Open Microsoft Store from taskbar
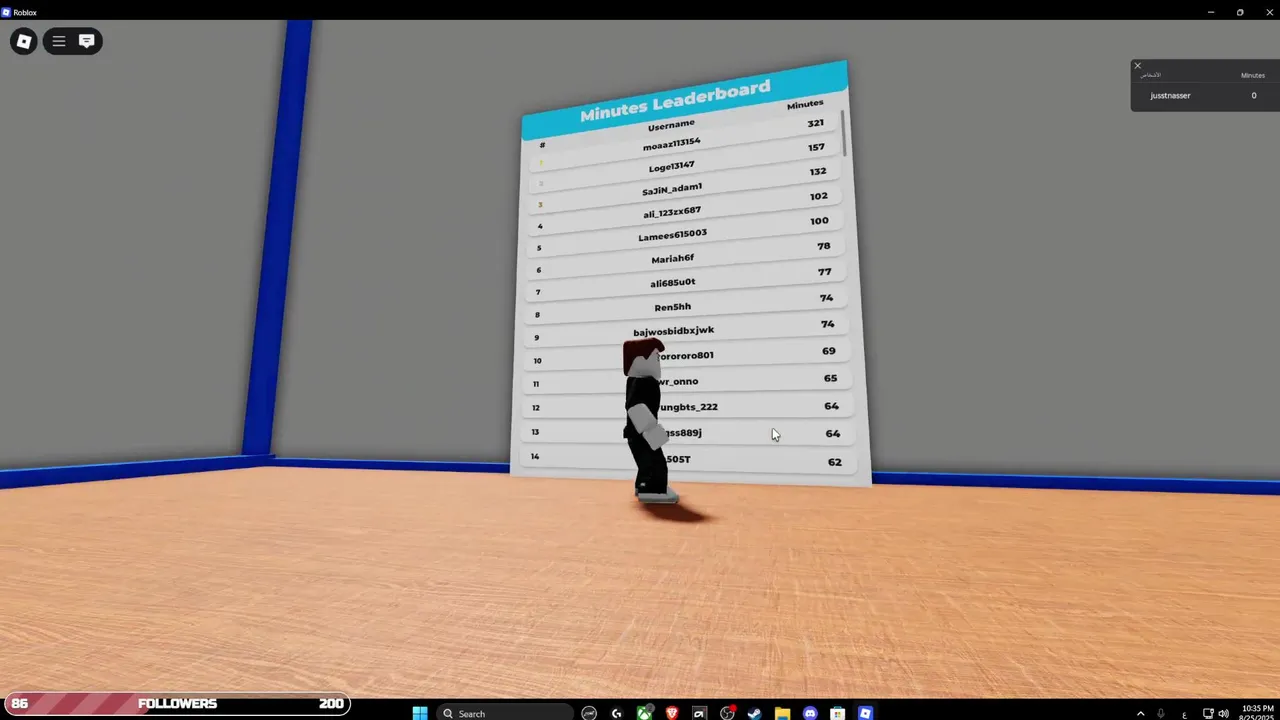 click(x=838, y=713)
